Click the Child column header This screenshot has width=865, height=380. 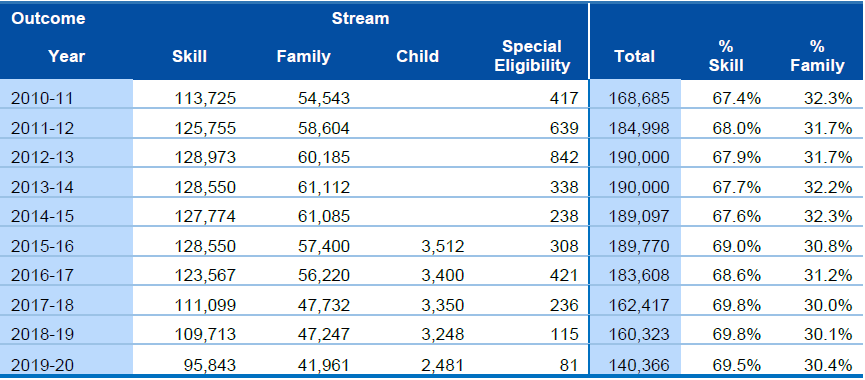tap(418, 56)
